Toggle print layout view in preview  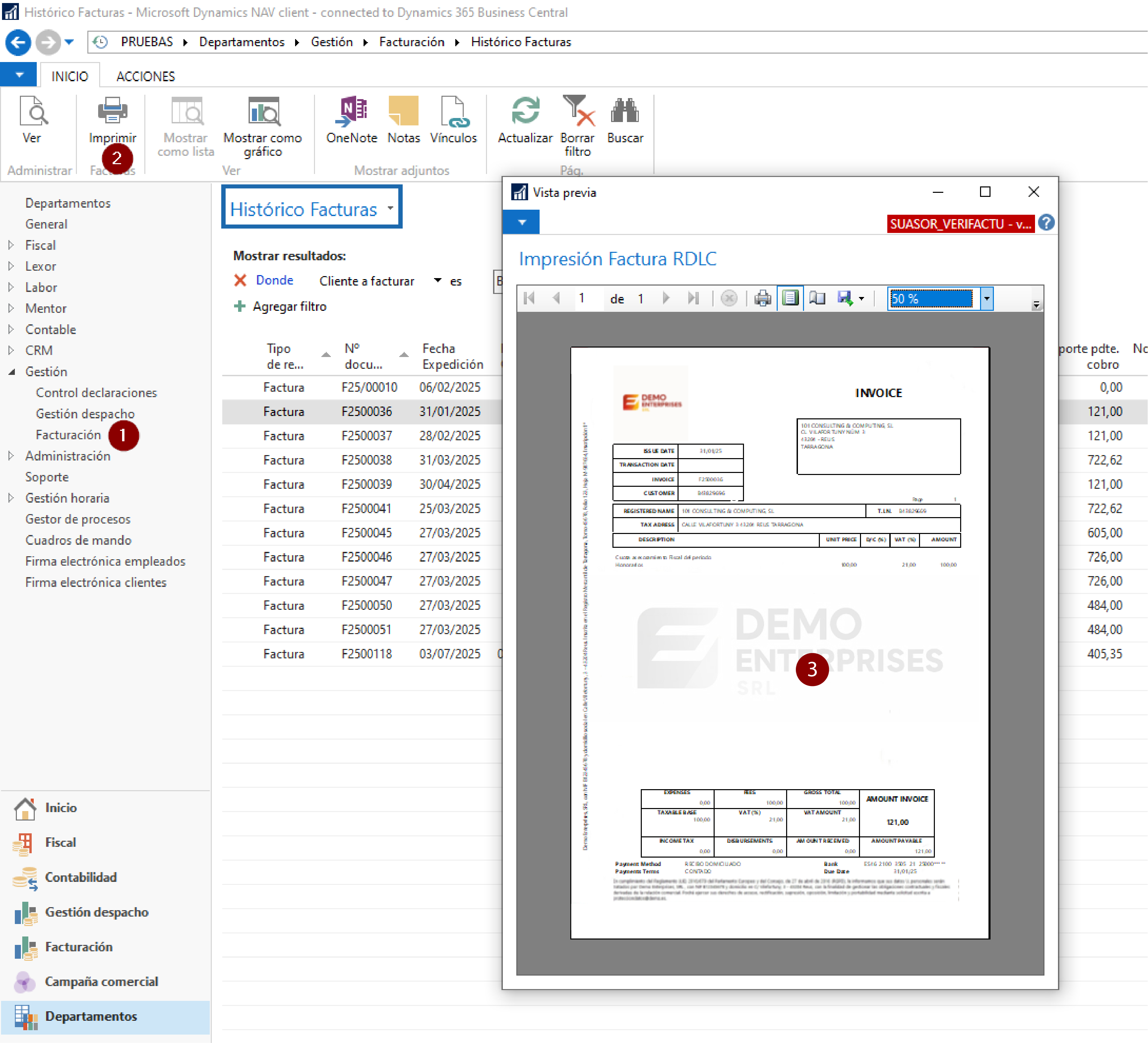click(790, 298)
